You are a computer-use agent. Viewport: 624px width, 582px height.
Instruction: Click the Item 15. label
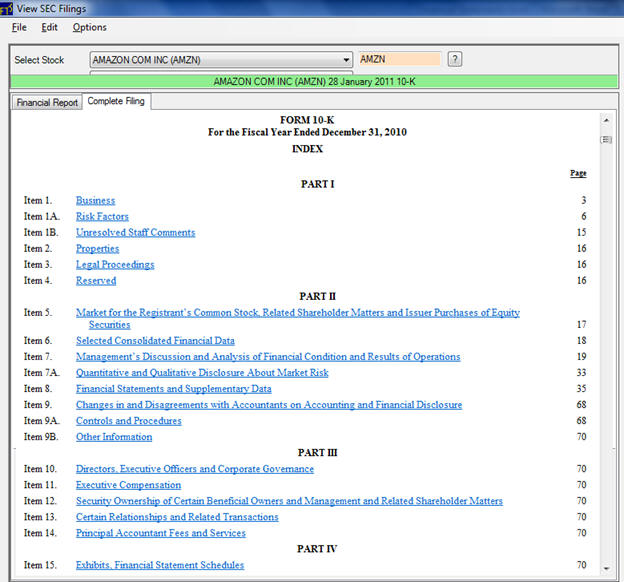(x=40, y=565)
